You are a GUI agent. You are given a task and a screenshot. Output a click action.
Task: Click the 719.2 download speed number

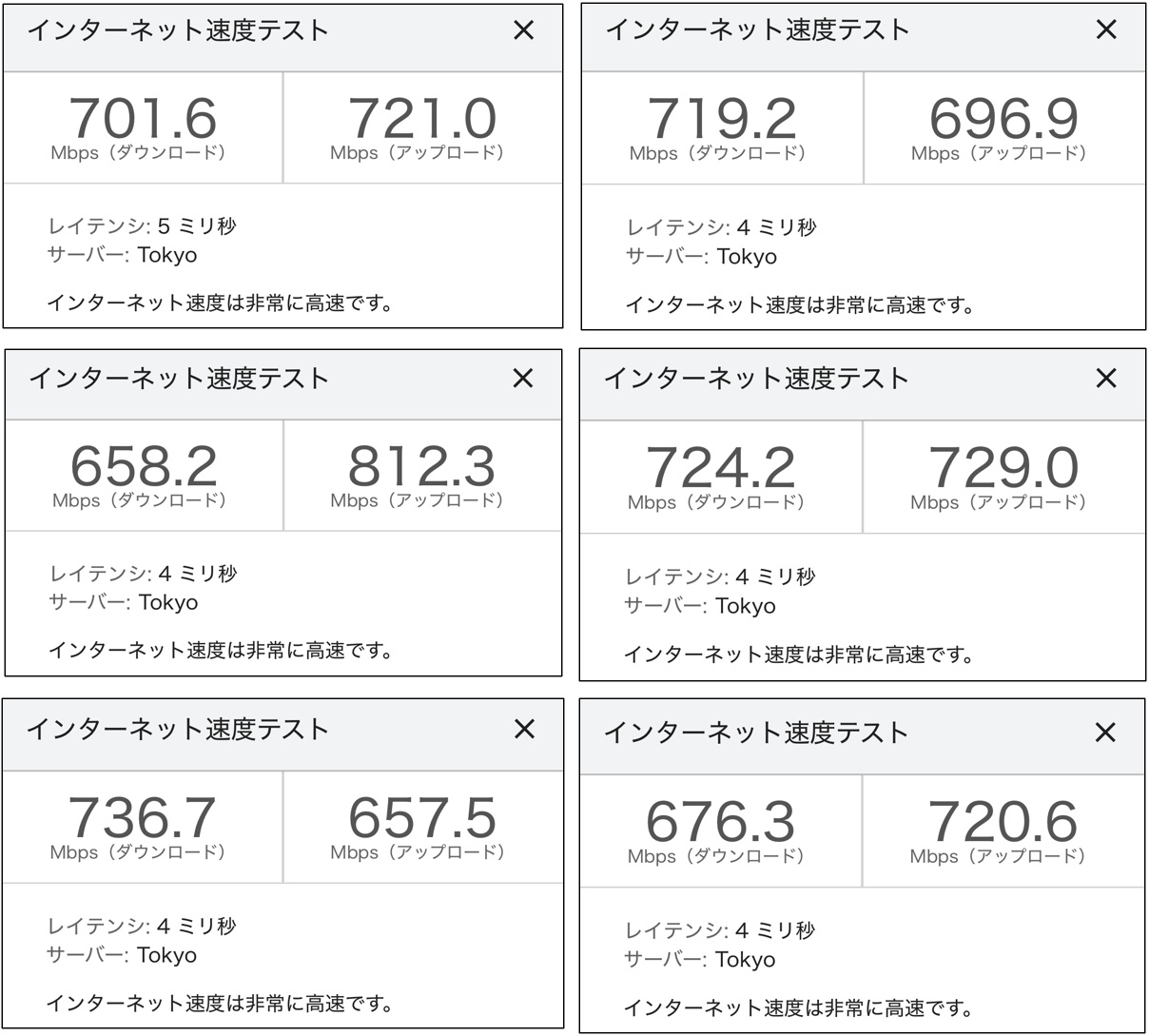point(722,119)
